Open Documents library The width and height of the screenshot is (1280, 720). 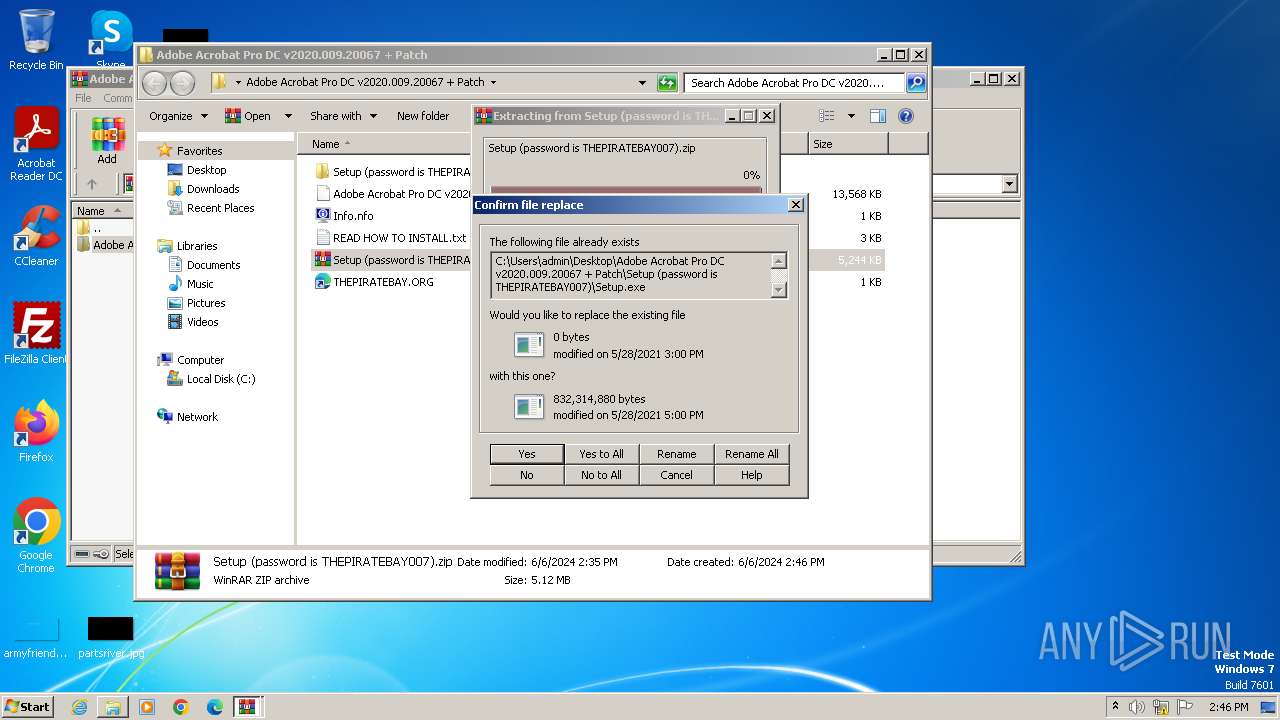pyautogui.click(x=213, y=265)
